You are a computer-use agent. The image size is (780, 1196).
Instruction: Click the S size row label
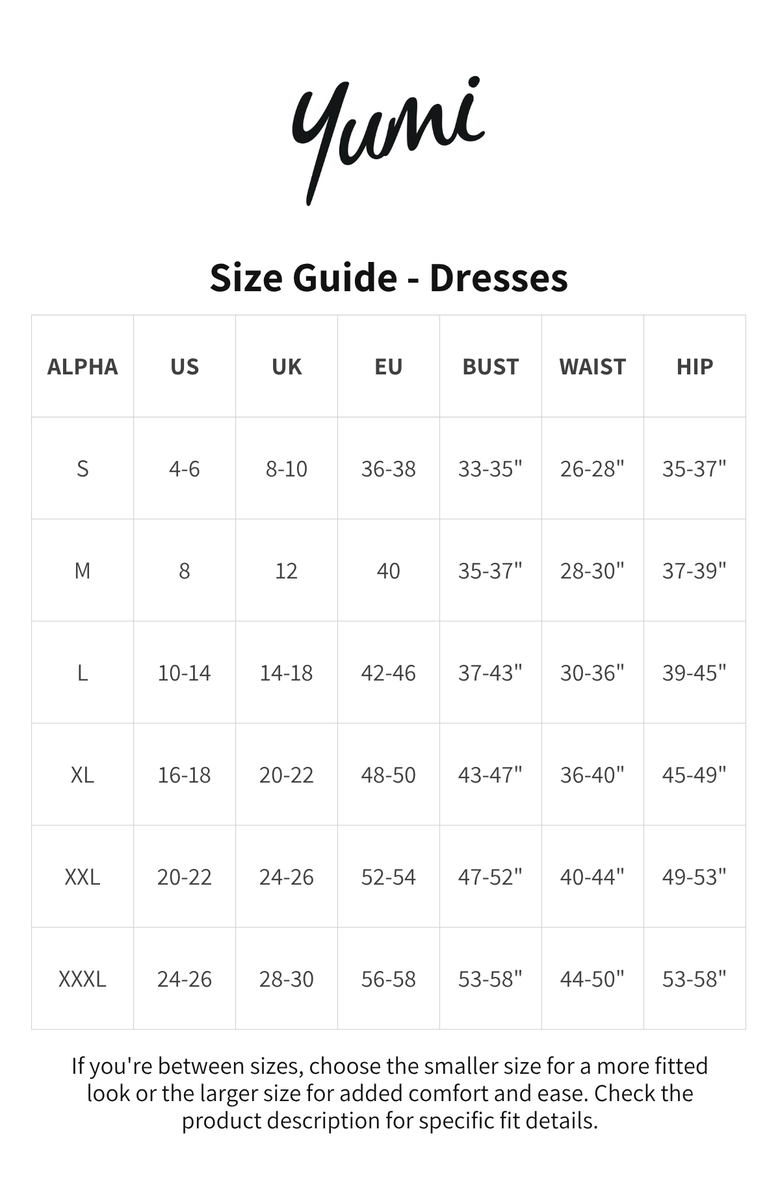[x=83, y=469]
